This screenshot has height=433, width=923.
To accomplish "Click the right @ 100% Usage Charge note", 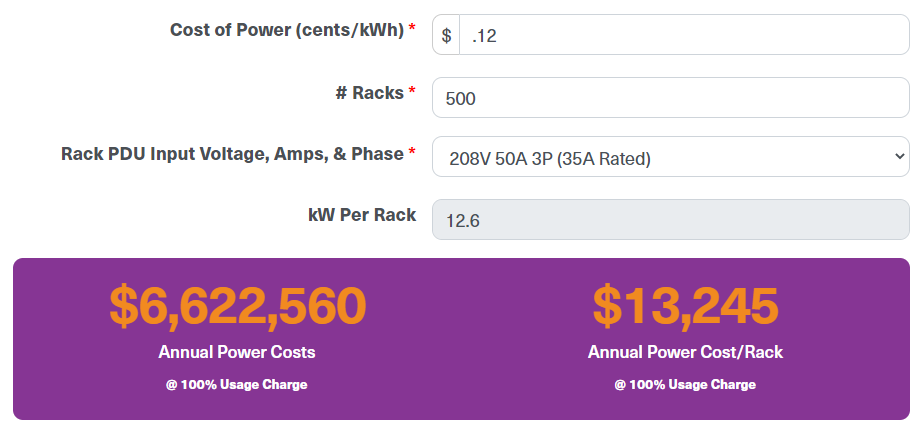I will pos(685,385).
